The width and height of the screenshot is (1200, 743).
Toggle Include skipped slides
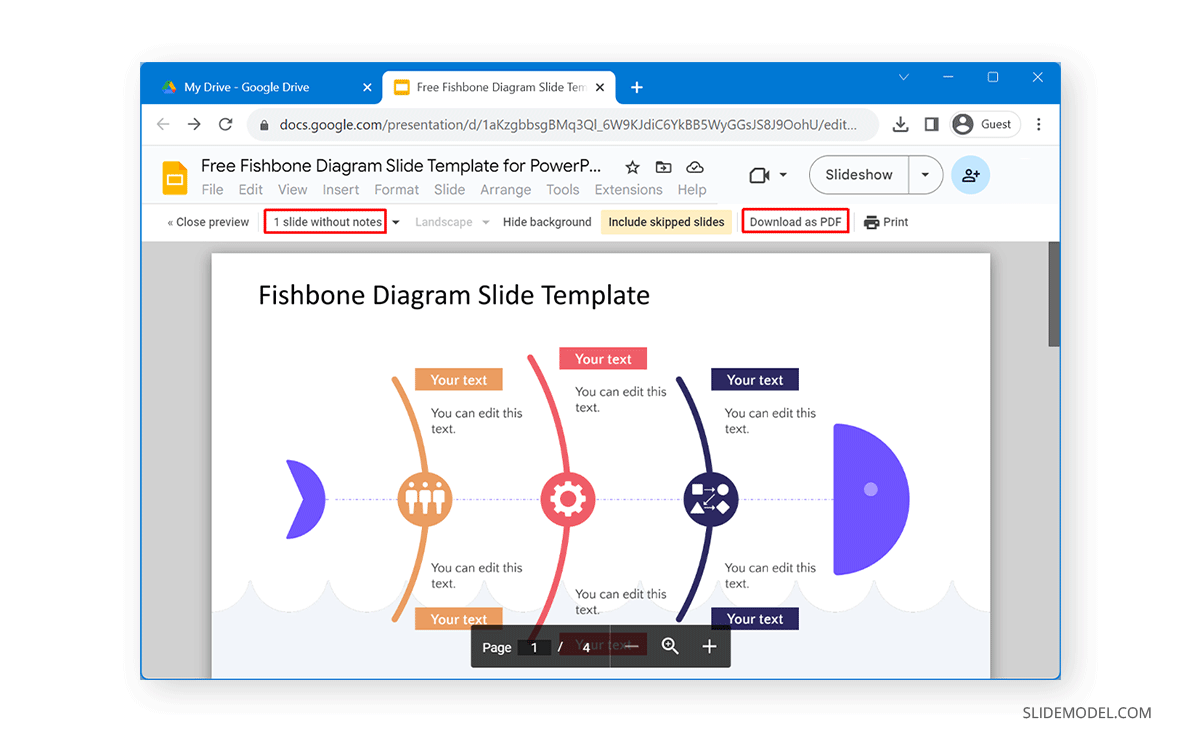click(x=666, y=221)
